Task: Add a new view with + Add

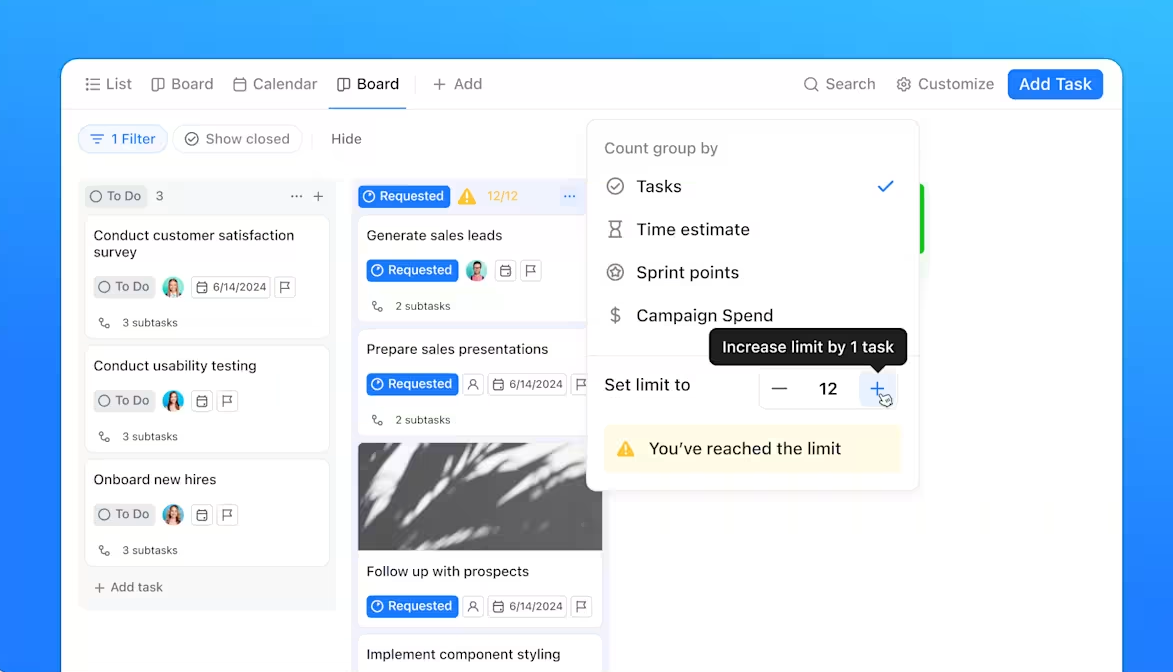Action: click(x=458, y=84)
